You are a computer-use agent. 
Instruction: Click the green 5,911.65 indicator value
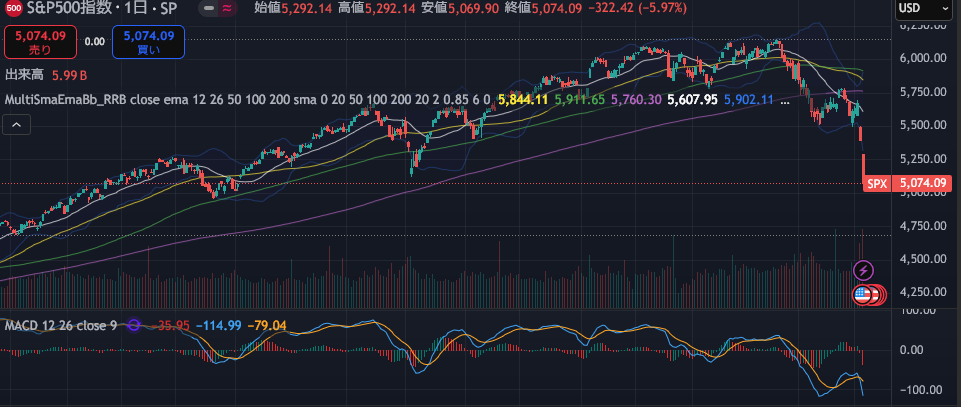tap(579, 99)
